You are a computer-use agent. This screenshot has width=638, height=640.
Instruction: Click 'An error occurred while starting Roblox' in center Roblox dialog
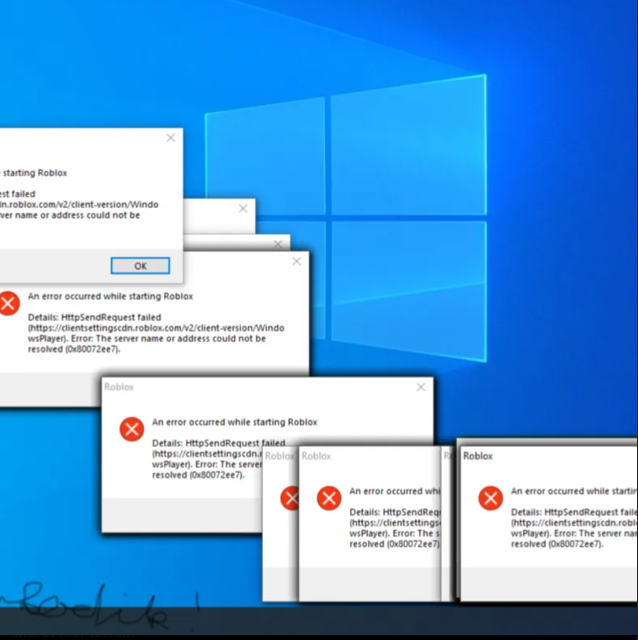coord(235,422)
